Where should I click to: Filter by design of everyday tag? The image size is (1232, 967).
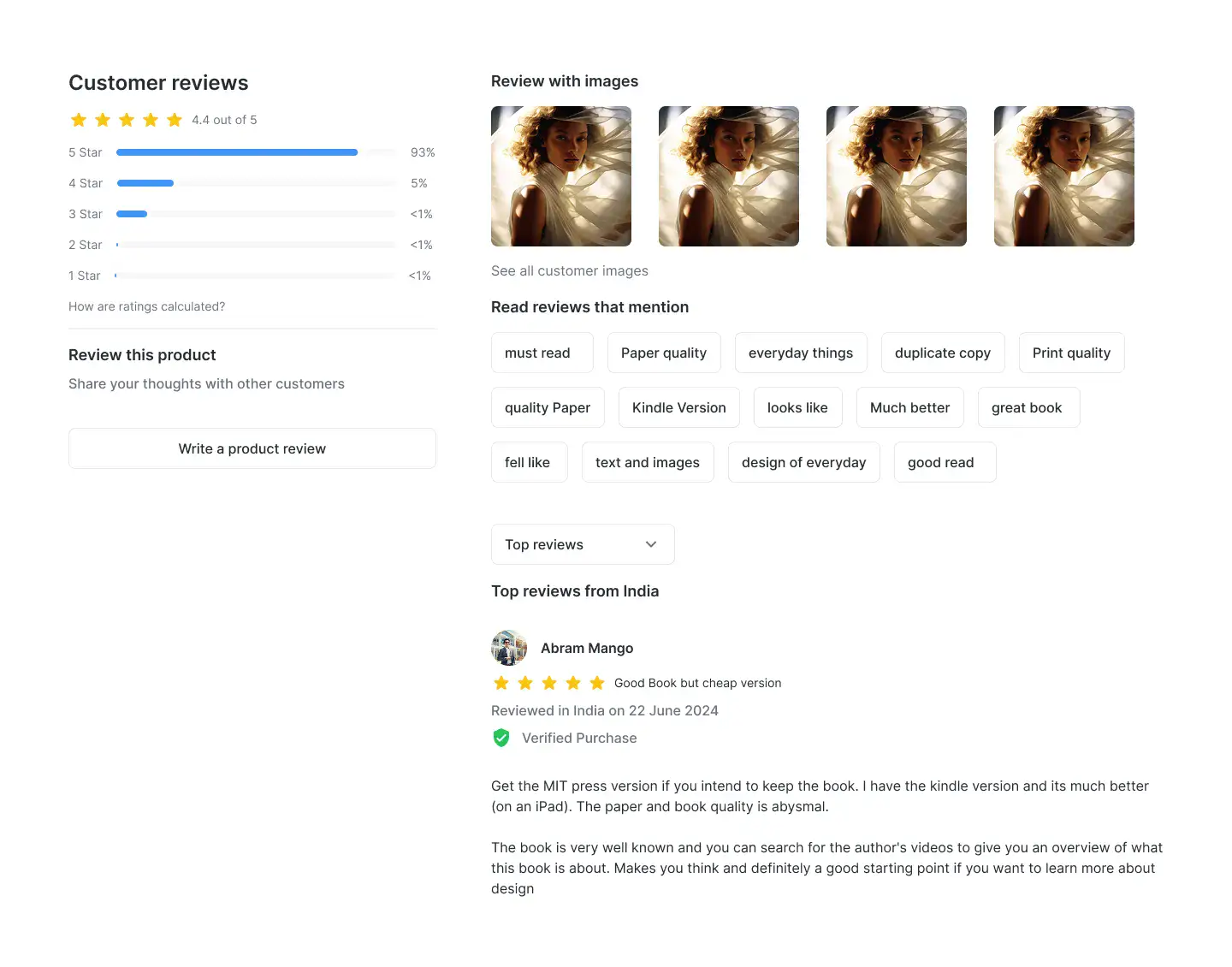coord(804,462)
